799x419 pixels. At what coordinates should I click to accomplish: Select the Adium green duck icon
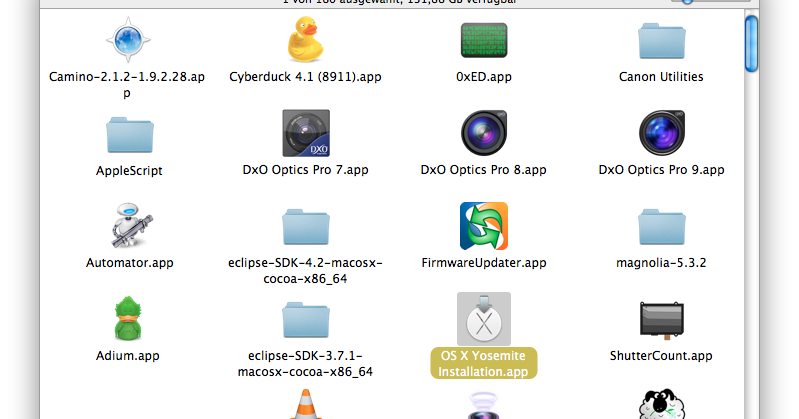pos(128,319)
